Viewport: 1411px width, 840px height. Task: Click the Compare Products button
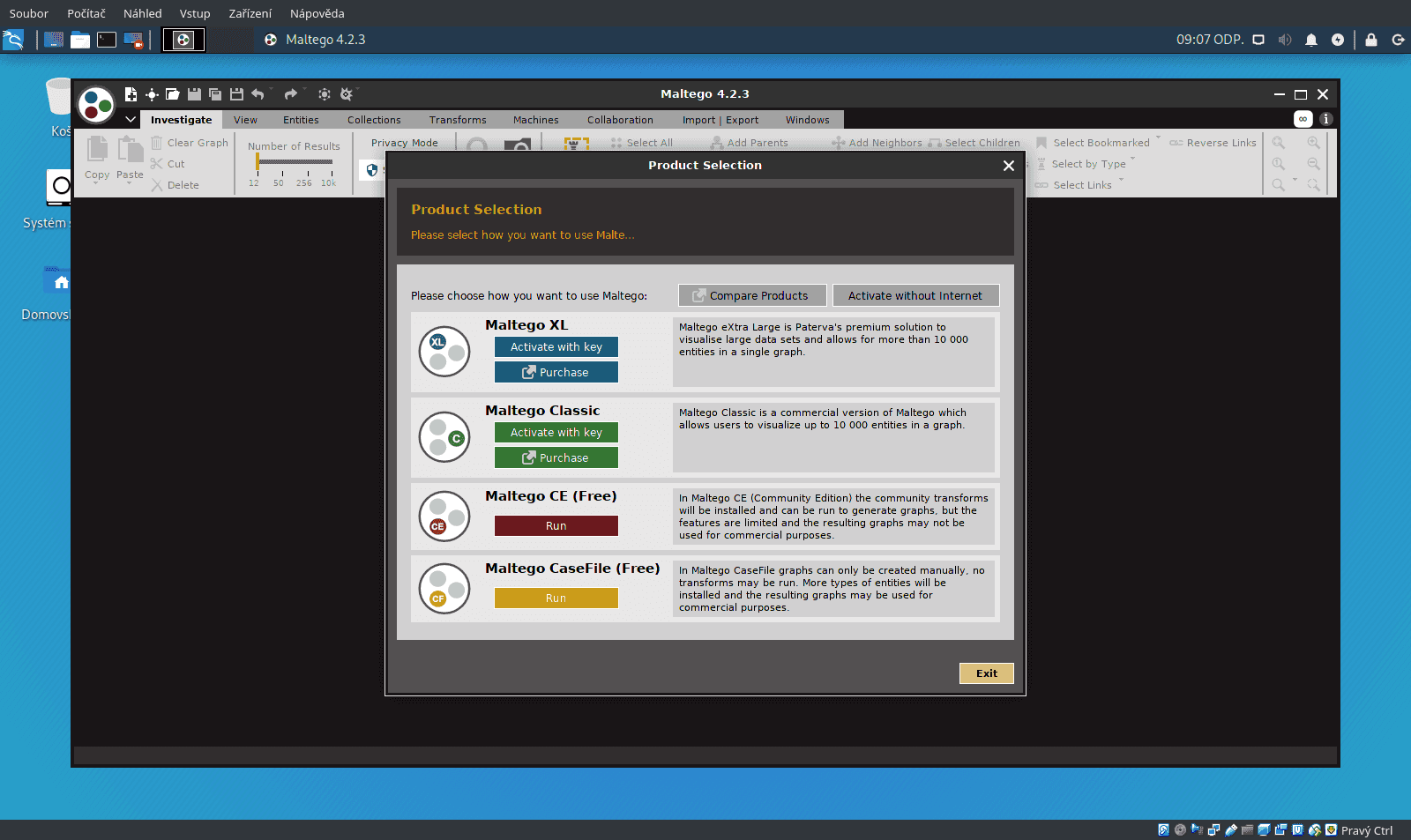(752, 295)
